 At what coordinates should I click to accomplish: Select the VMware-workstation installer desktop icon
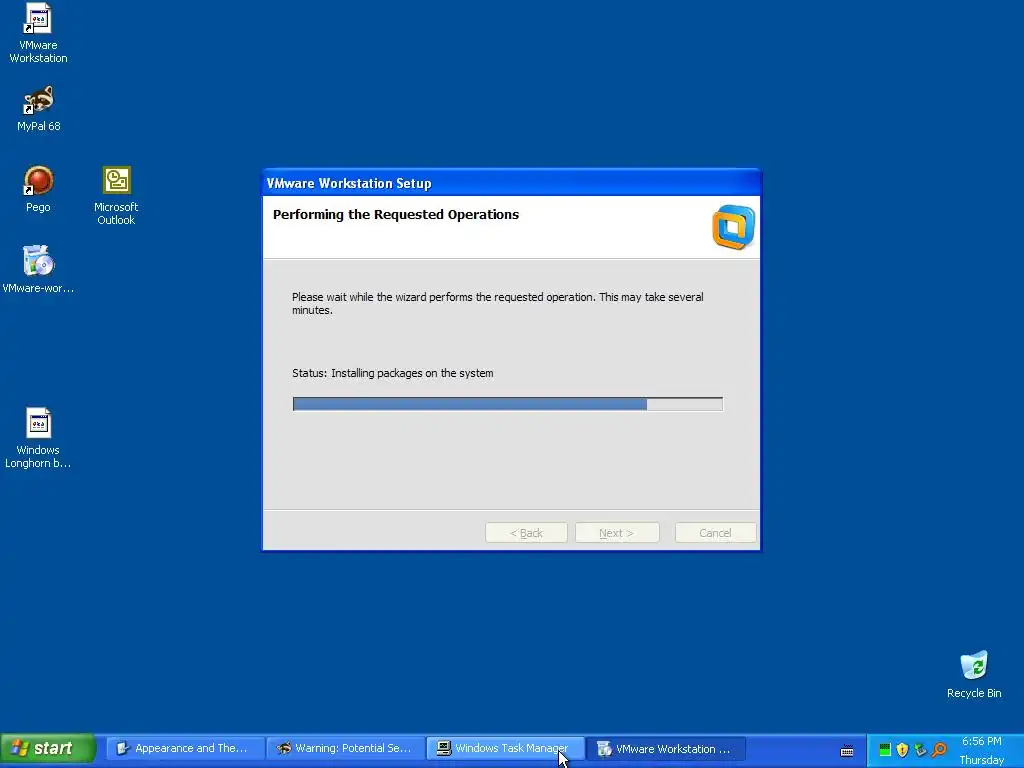[x=38, y=269]
